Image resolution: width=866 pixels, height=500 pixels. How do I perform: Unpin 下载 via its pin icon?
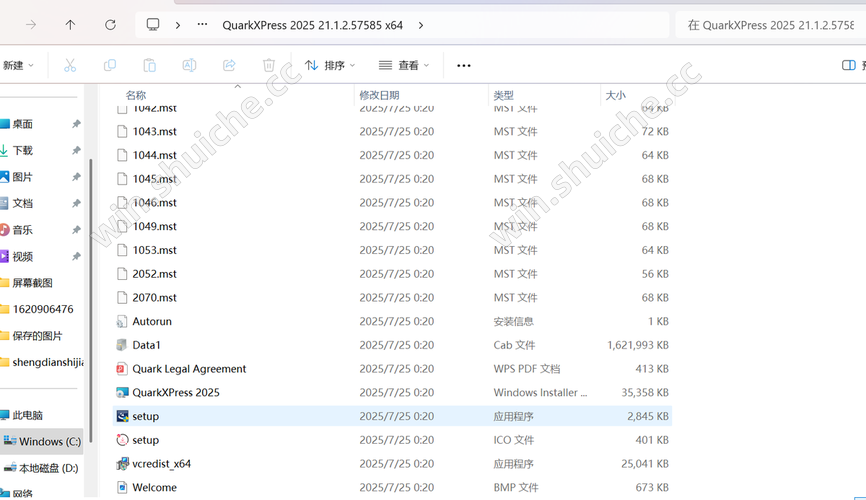pyautogui.click(x=76, y=150)
